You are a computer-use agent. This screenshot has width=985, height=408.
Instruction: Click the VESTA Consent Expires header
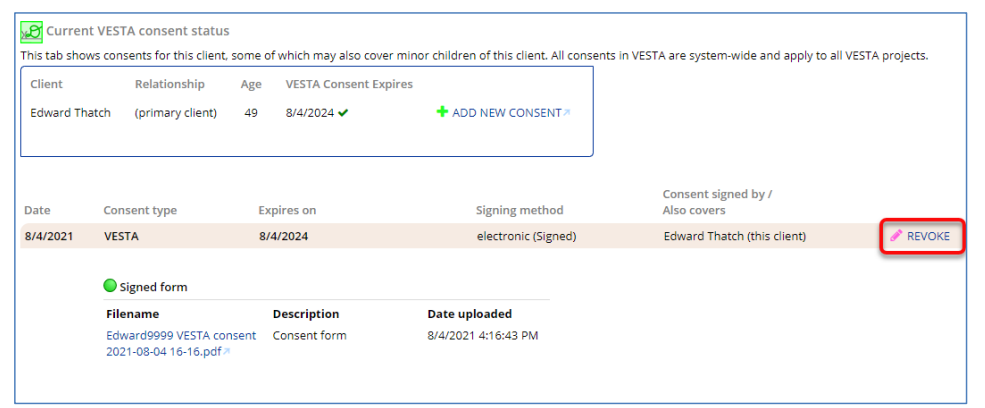tap(349, 84)
